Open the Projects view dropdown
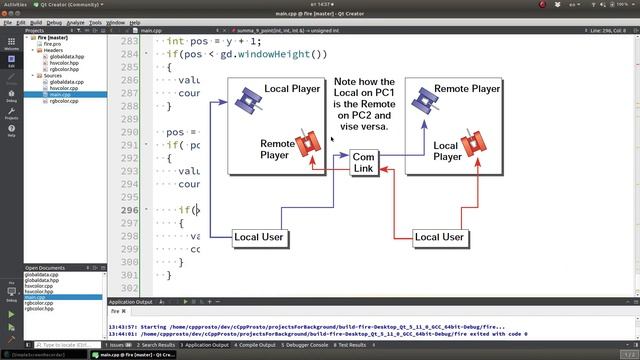This screenshot has height=360, width=640. click(x=72, y=30)
